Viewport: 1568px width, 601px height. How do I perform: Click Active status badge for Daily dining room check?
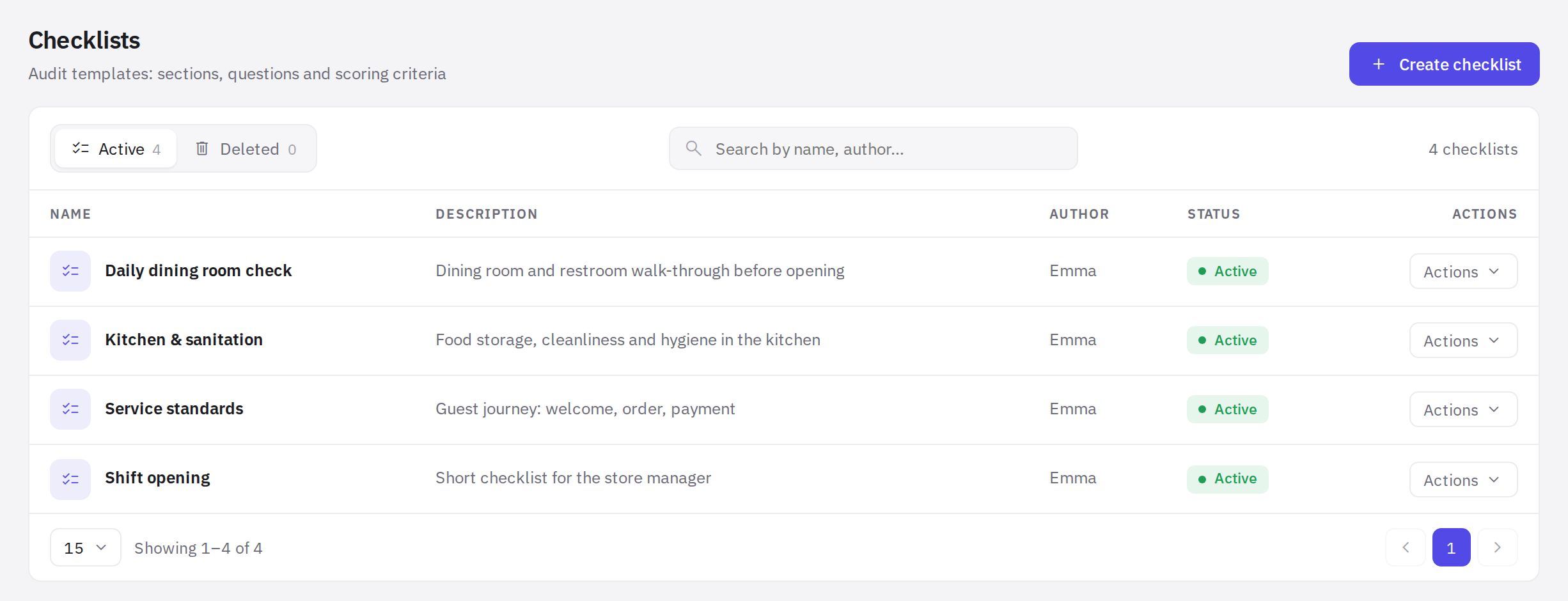point(1228,271)
